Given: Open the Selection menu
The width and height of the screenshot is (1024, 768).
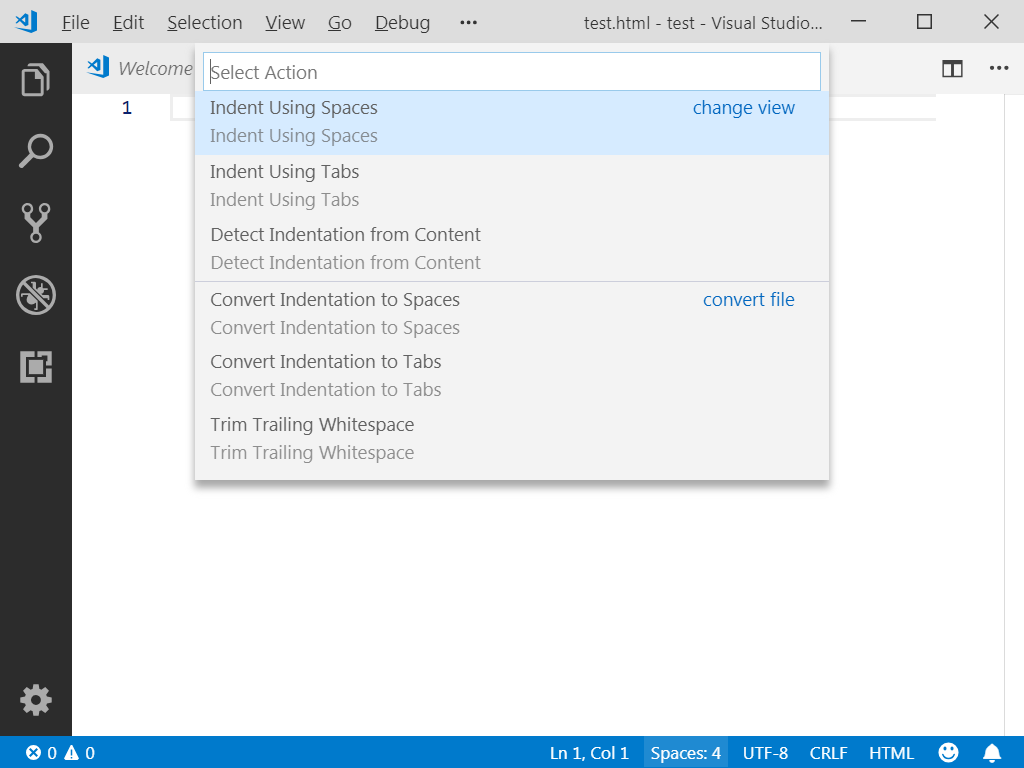Looking at the screenshot, I should pos(204,22).
